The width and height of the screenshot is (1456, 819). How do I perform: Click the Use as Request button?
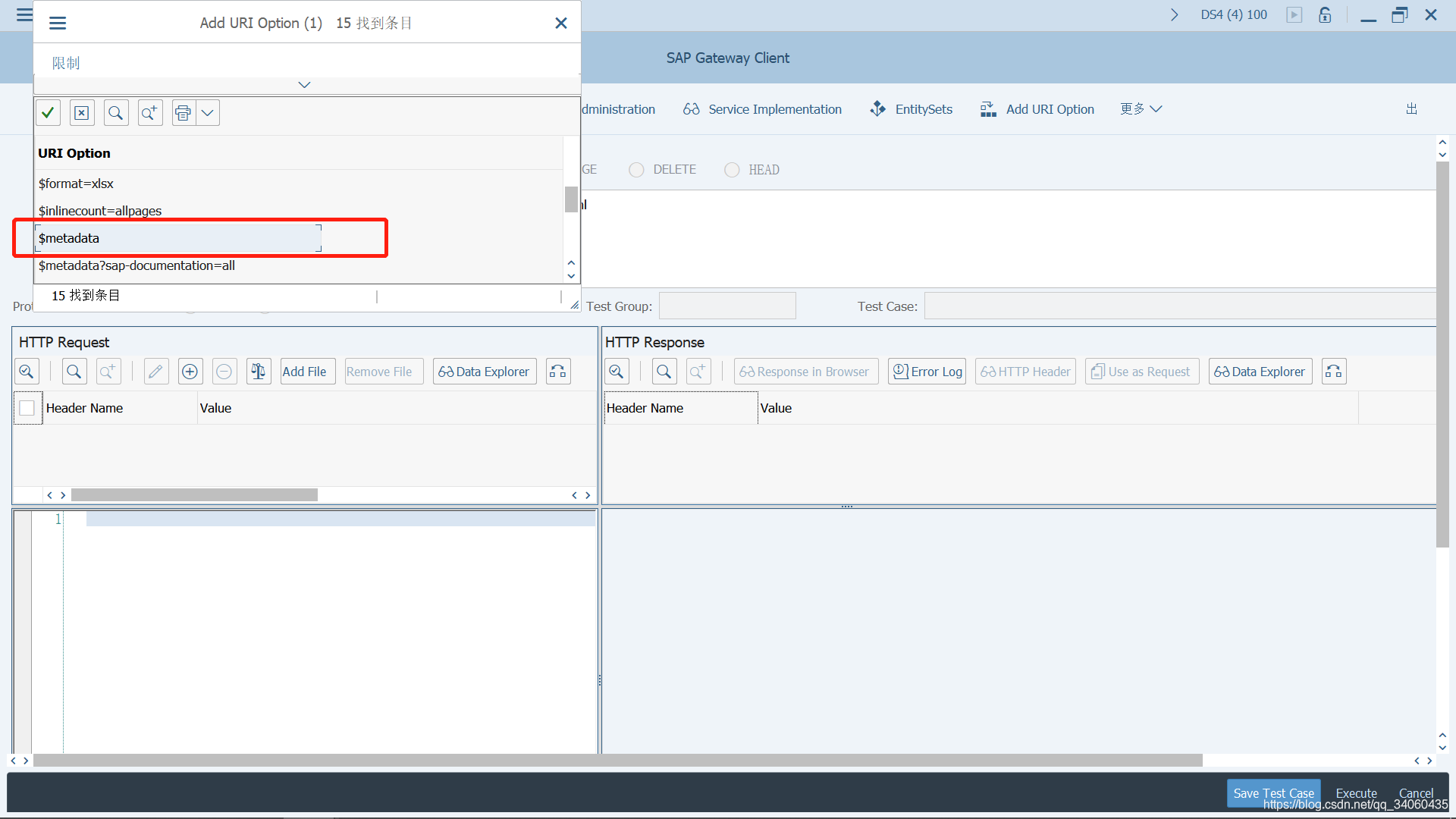coord(1142,372)
